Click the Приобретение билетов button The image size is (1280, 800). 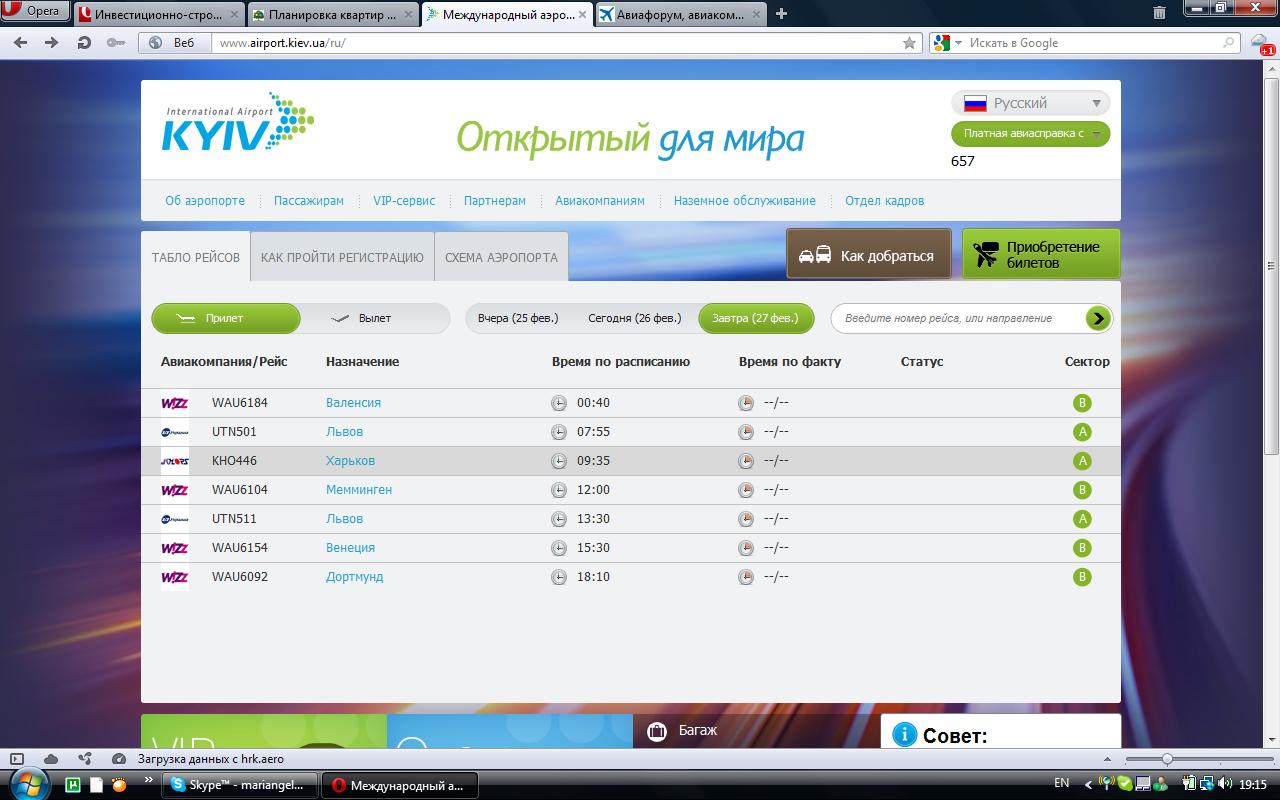click(1040, 255)
